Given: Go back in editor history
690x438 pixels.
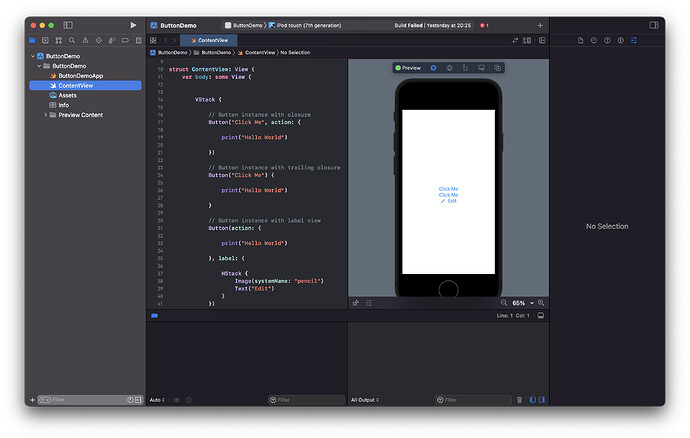Looking at the screenshot, I should [166, 40].
